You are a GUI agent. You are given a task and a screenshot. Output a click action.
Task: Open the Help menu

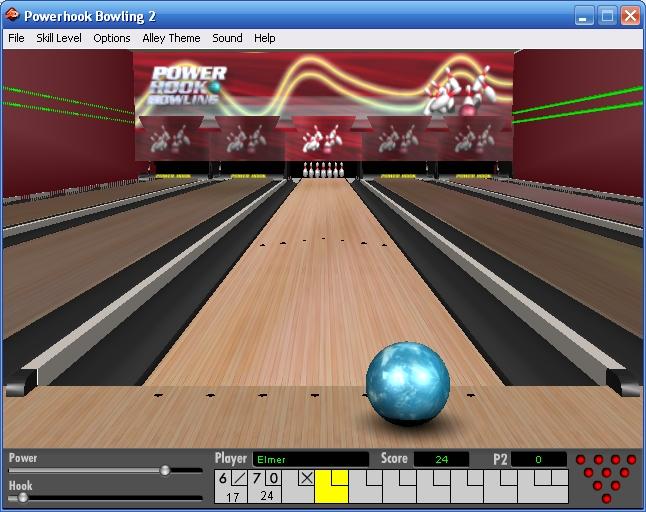point(264,38)
